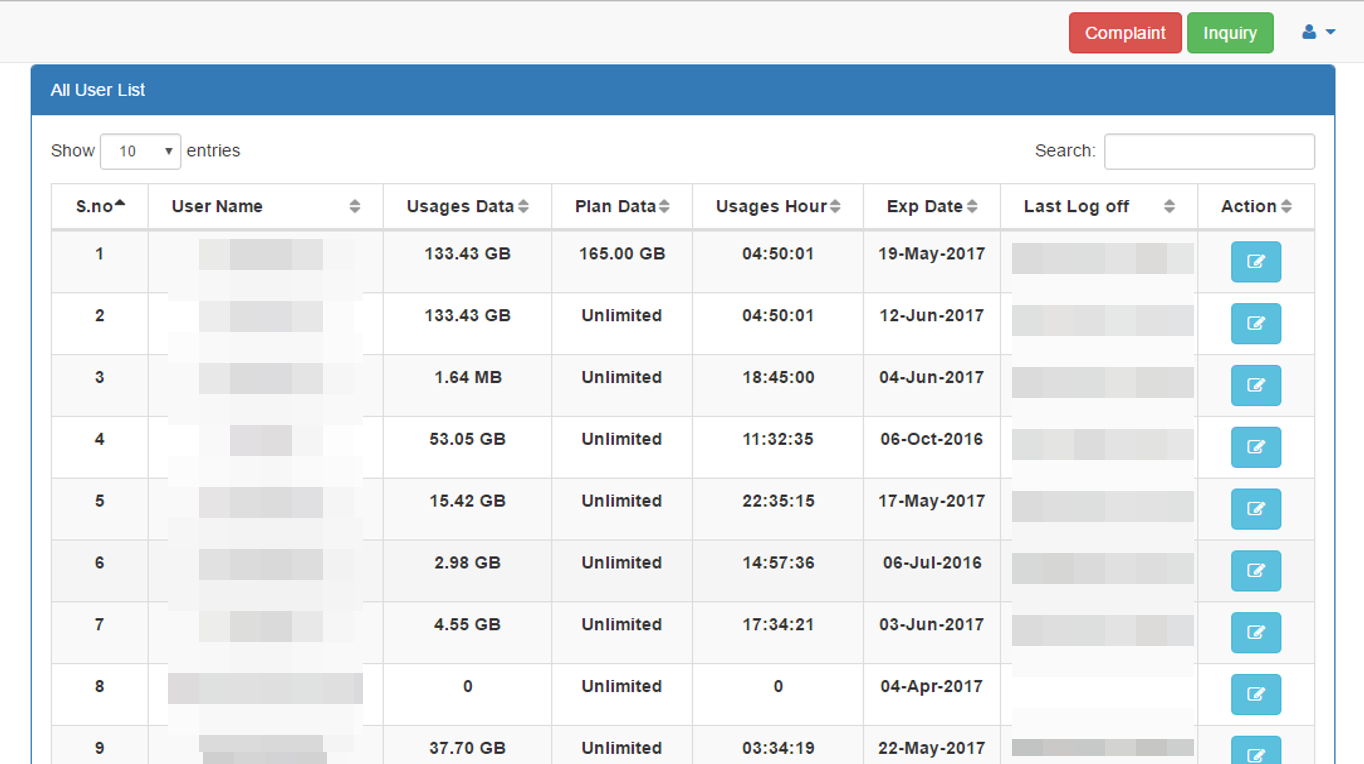
Task: Open the user account dropdown menu
Action: [1318, 32]
